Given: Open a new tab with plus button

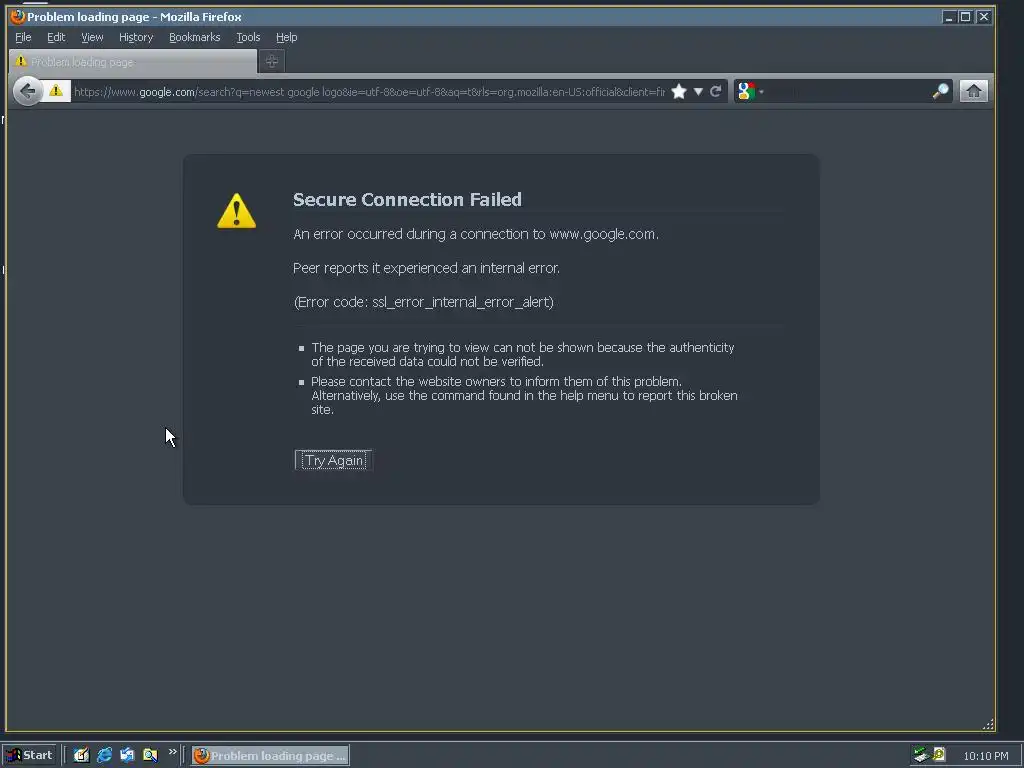Looking at the screenshot, I should (x=272, y=61).
